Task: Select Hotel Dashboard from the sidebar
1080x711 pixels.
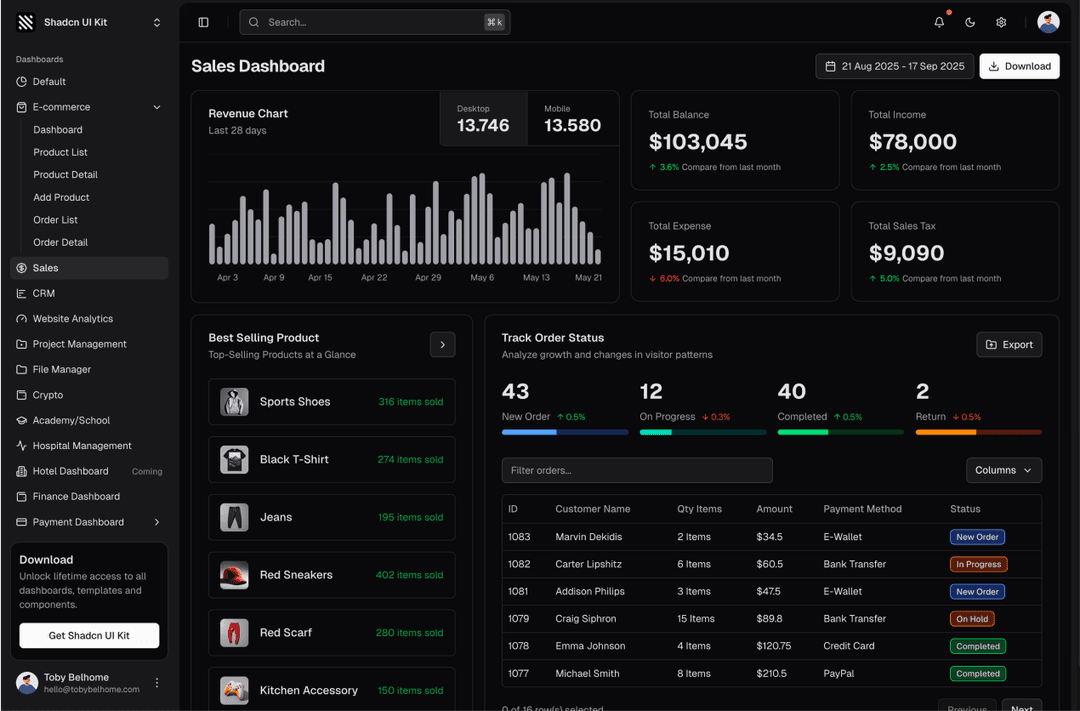Action: tap(70, 471)
